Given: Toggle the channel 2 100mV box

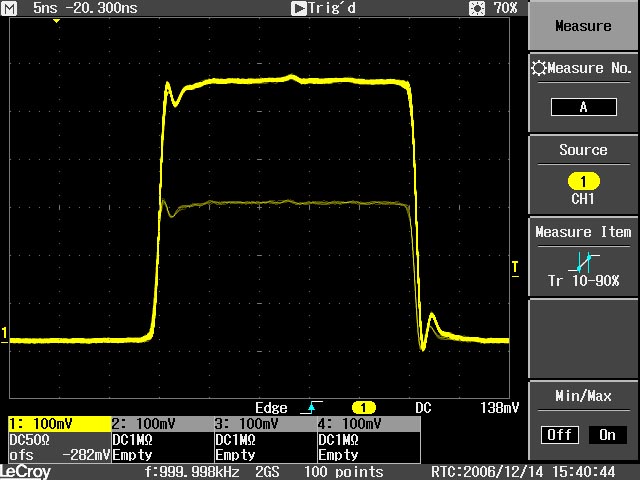Looking at the screenshot, I should (x=159, y=424).
